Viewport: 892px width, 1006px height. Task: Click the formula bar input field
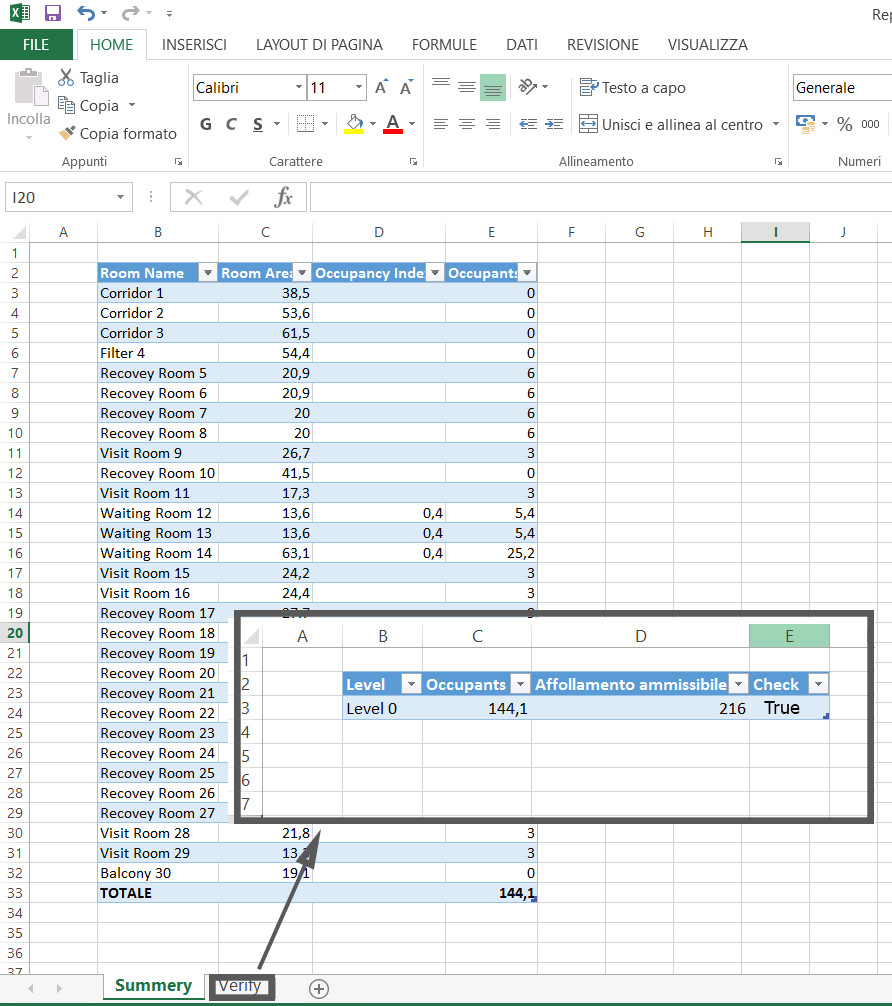[x=601, y=197]
